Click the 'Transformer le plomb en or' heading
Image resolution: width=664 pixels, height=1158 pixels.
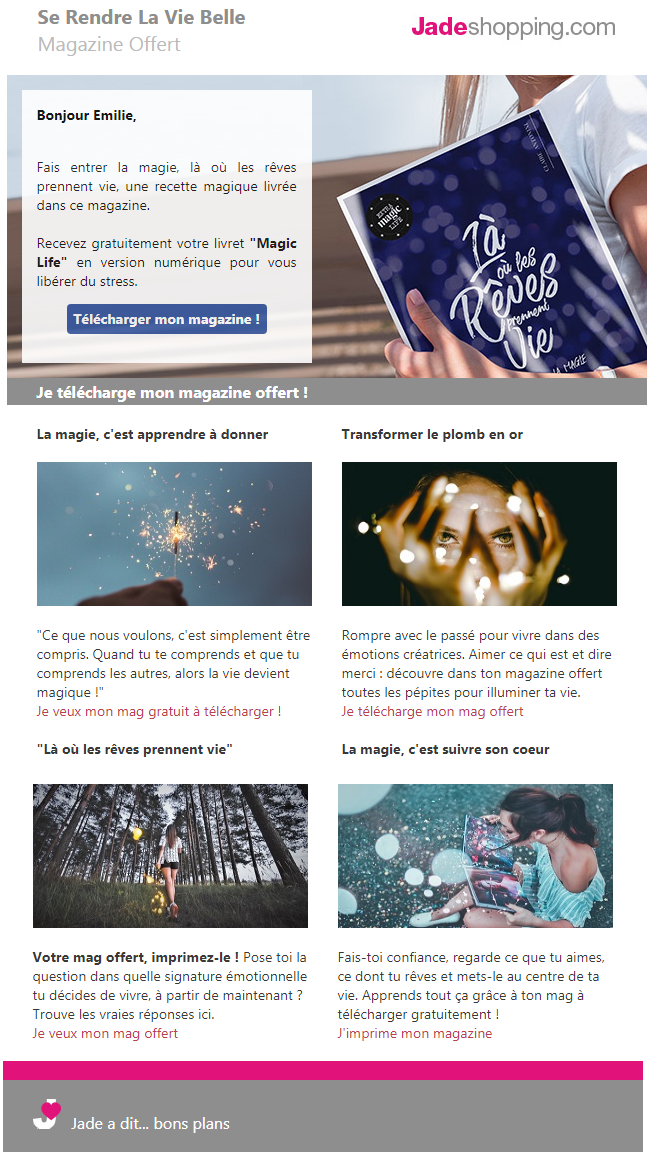432,434
